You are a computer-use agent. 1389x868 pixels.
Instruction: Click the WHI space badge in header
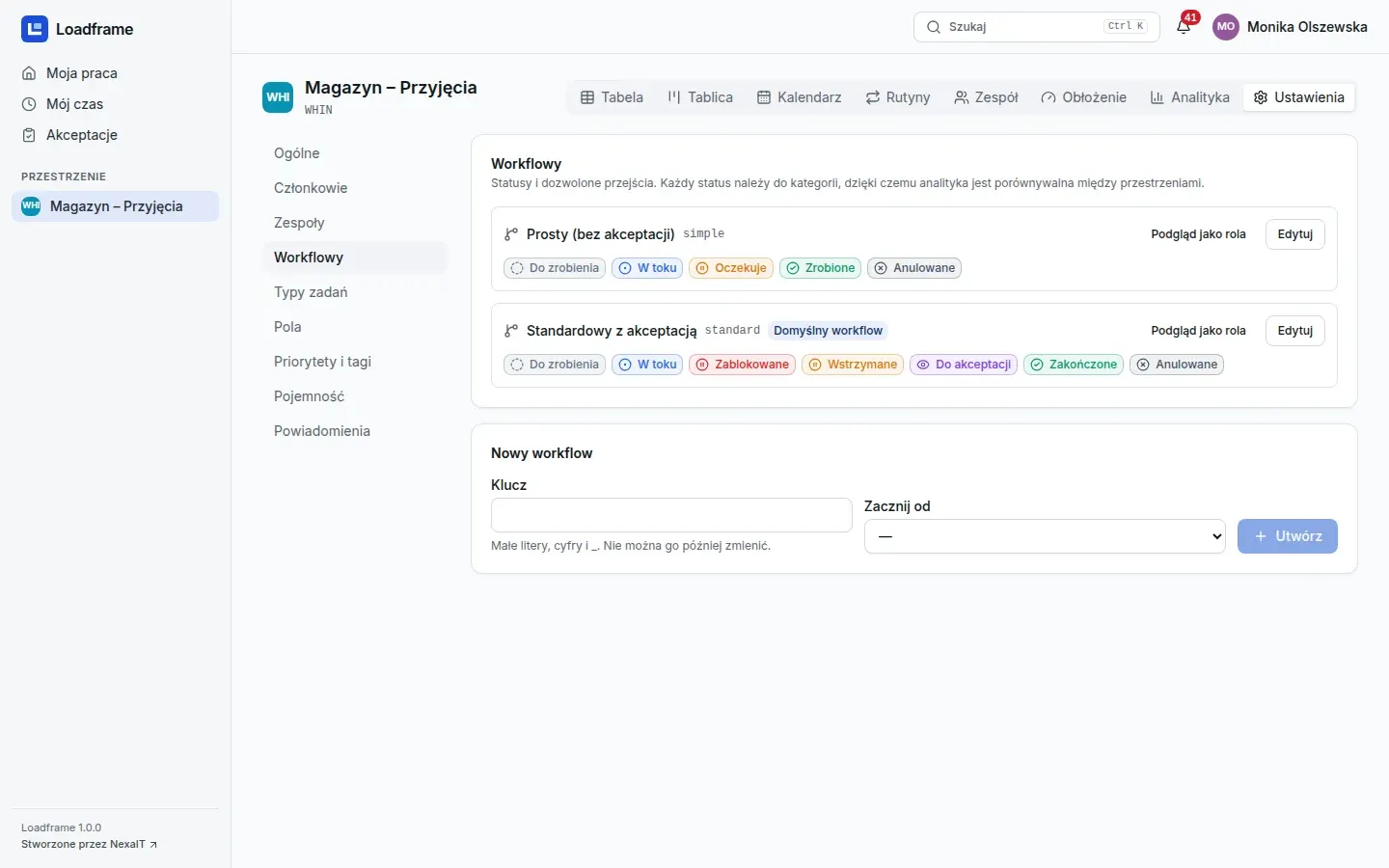pos(278,97)
